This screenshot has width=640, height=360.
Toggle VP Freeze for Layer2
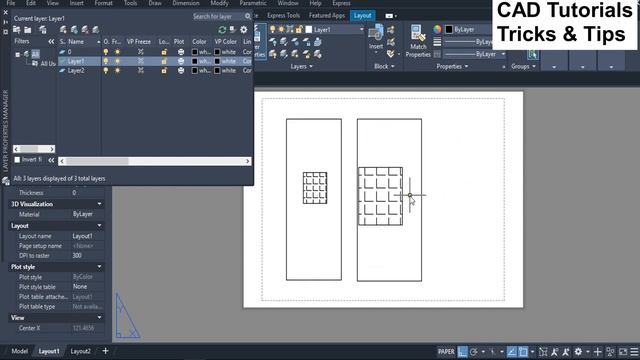(140, 71)
